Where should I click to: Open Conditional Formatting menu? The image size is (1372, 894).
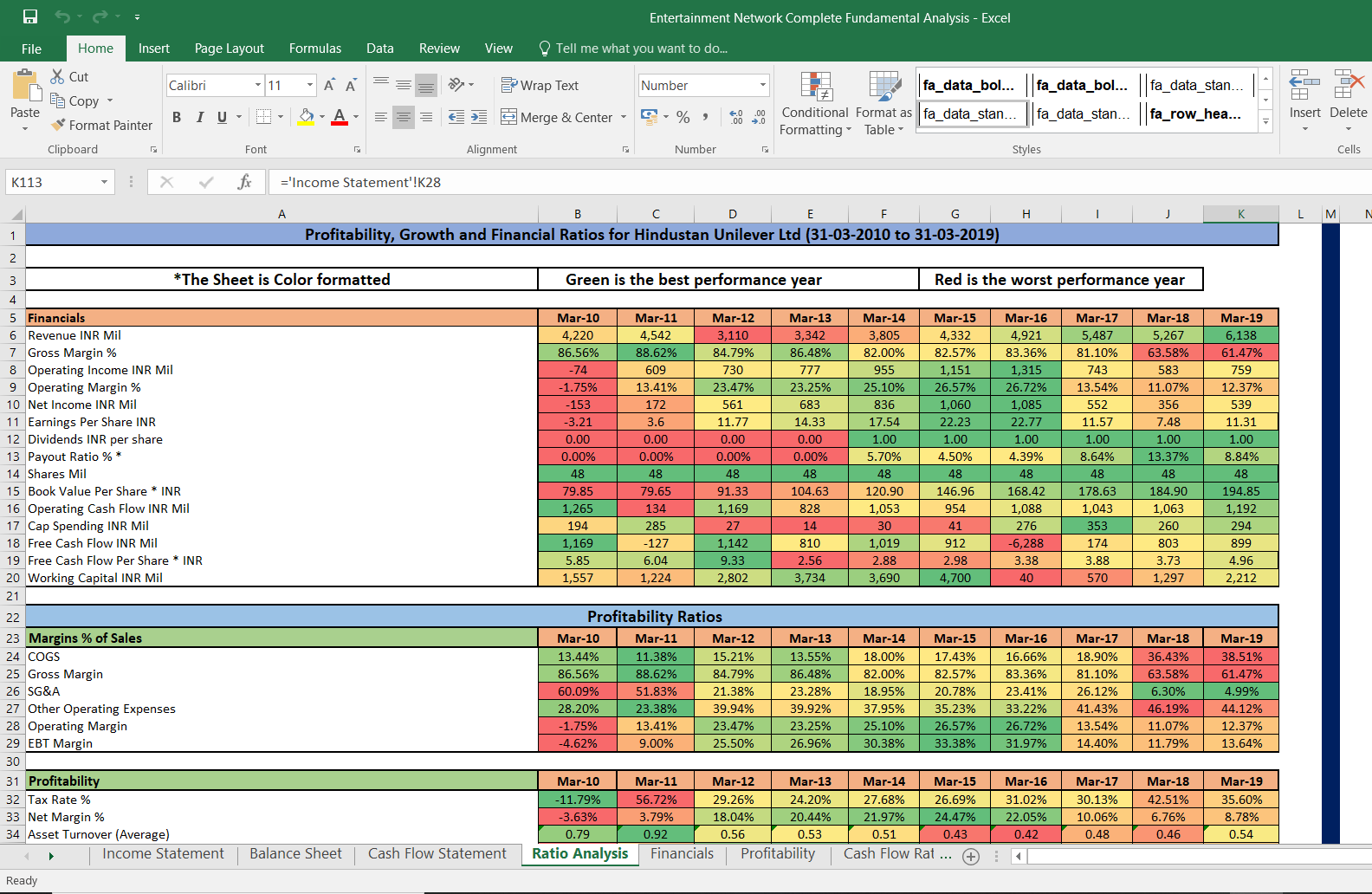[x=815, y=104]
